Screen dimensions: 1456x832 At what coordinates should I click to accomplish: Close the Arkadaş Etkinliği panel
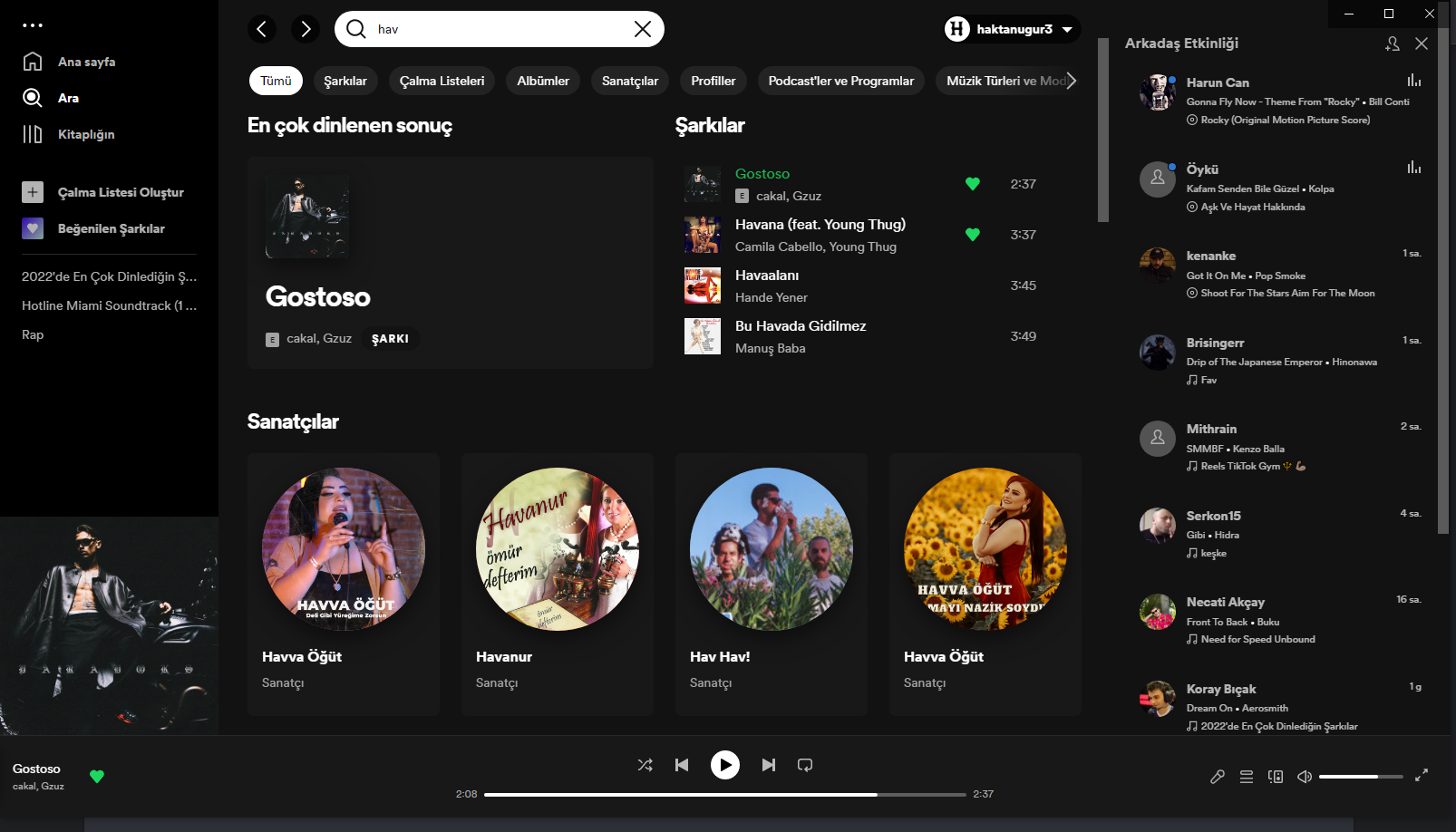pyautogui.click(x=1422, y=44)
